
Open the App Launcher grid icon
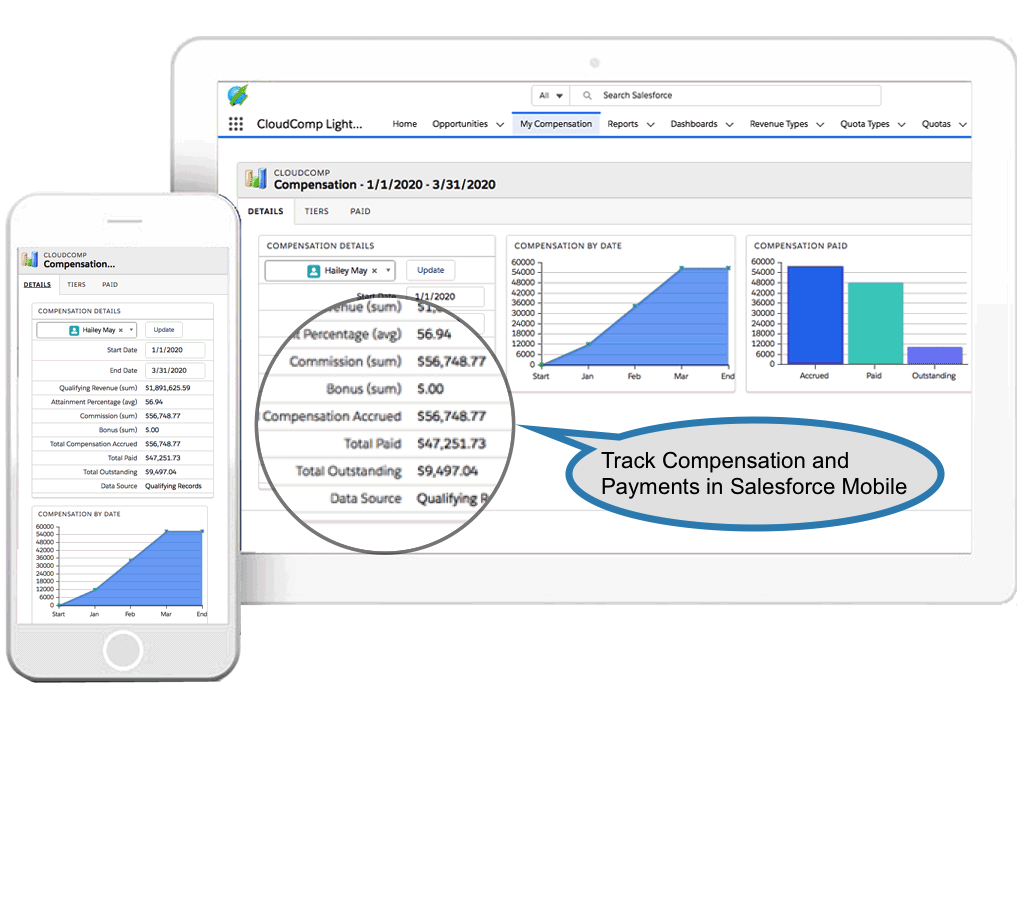click(235, 123)
